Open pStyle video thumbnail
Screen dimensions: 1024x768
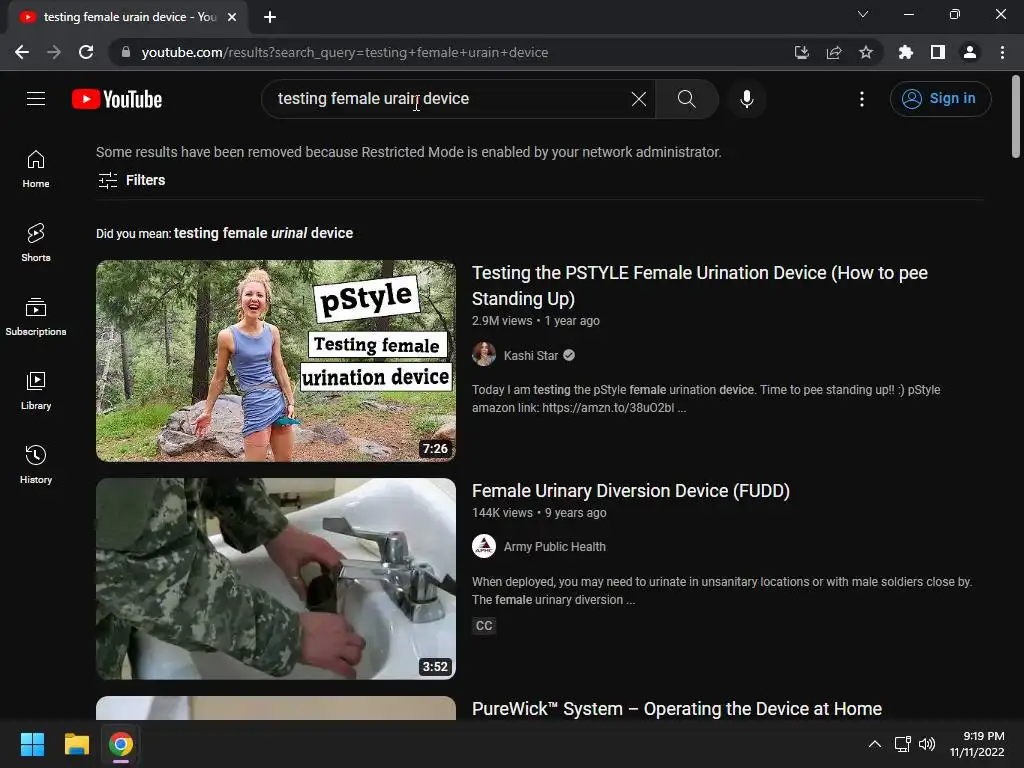click(x=276, y=360)
